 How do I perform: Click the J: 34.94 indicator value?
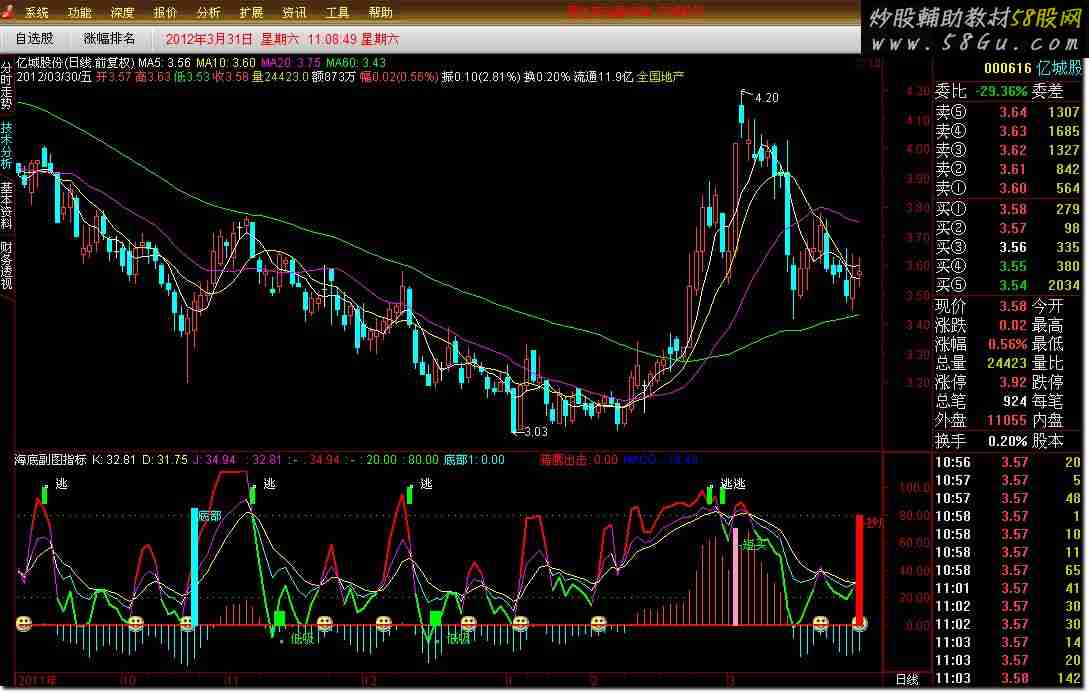[x=214, y=460]
